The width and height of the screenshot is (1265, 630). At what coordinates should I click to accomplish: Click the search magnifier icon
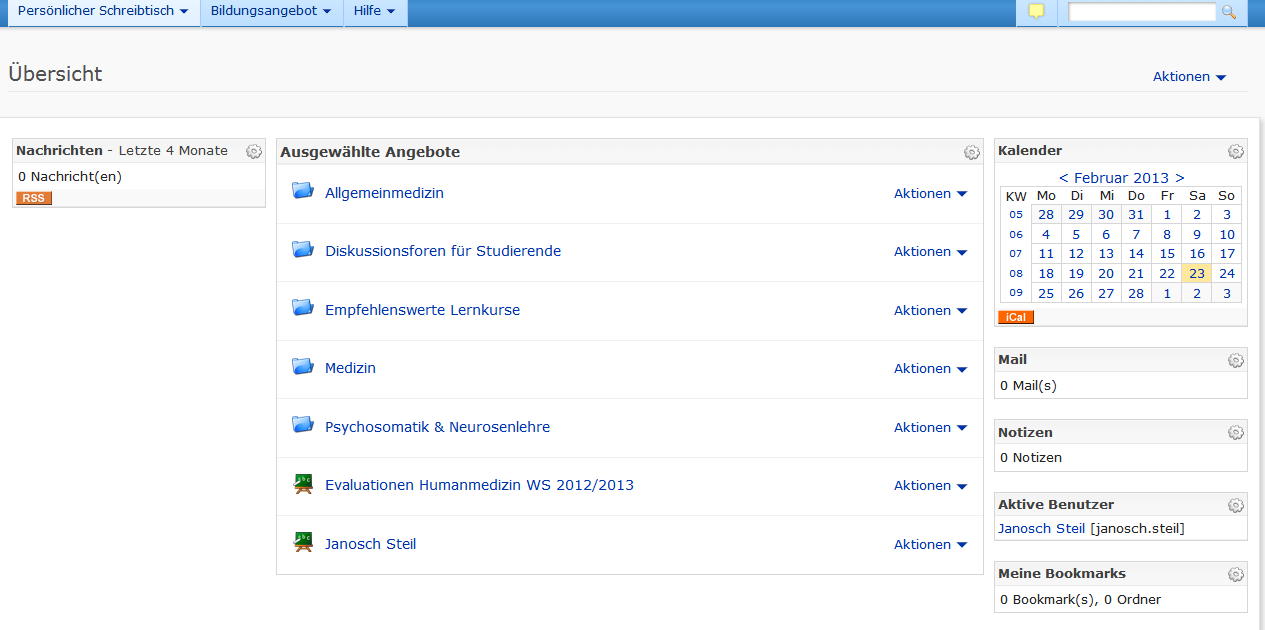1229,12
